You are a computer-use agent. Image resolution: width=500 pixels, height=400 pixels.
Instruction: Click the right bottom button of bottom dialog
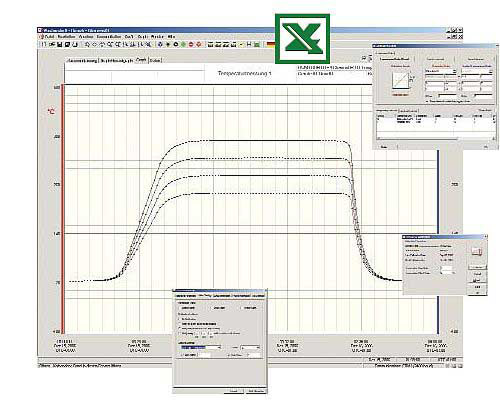[256, 391]
